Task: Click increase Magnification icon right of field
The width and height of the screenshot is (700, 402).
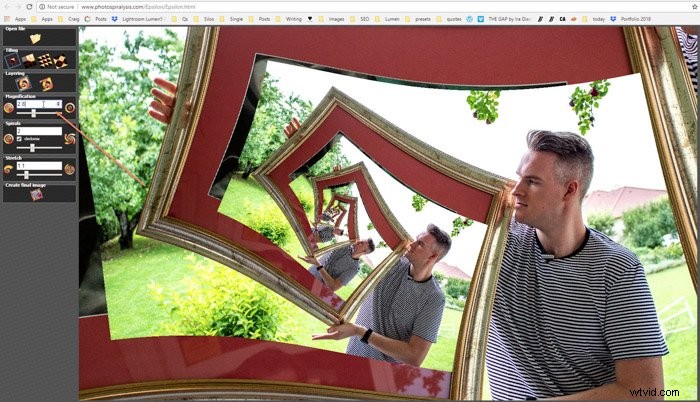Action: tap(70, 108)
